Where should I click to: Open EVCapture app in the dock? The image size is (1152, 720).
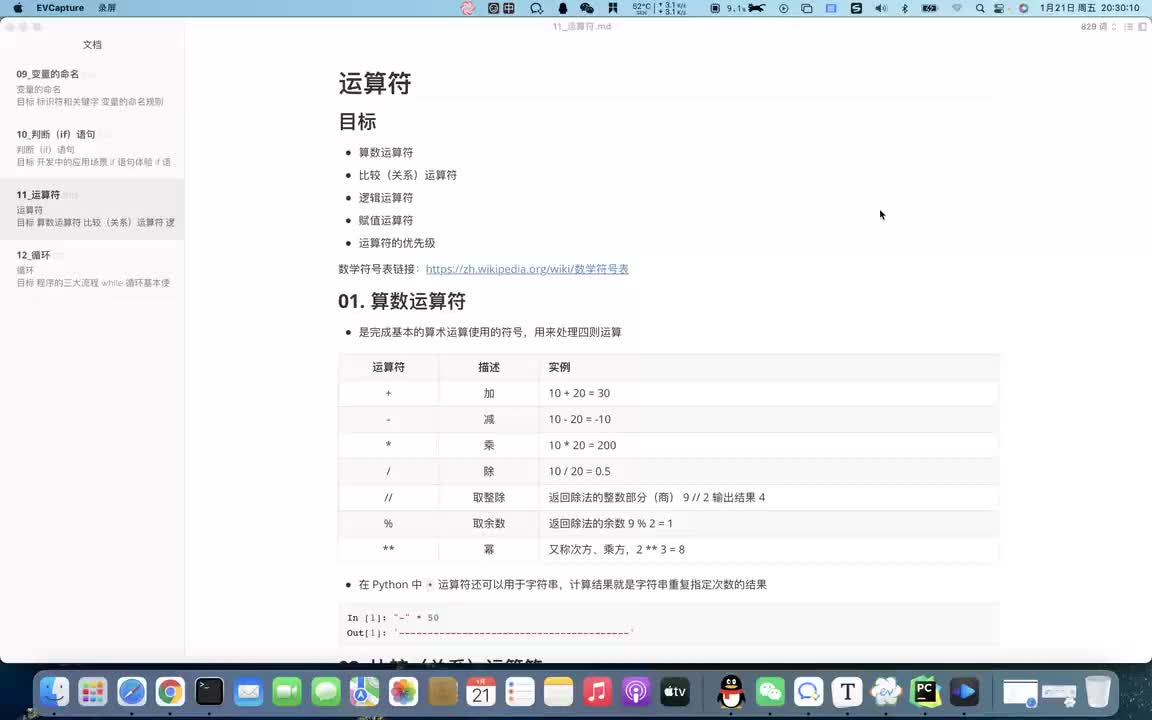tap(886, 691)
